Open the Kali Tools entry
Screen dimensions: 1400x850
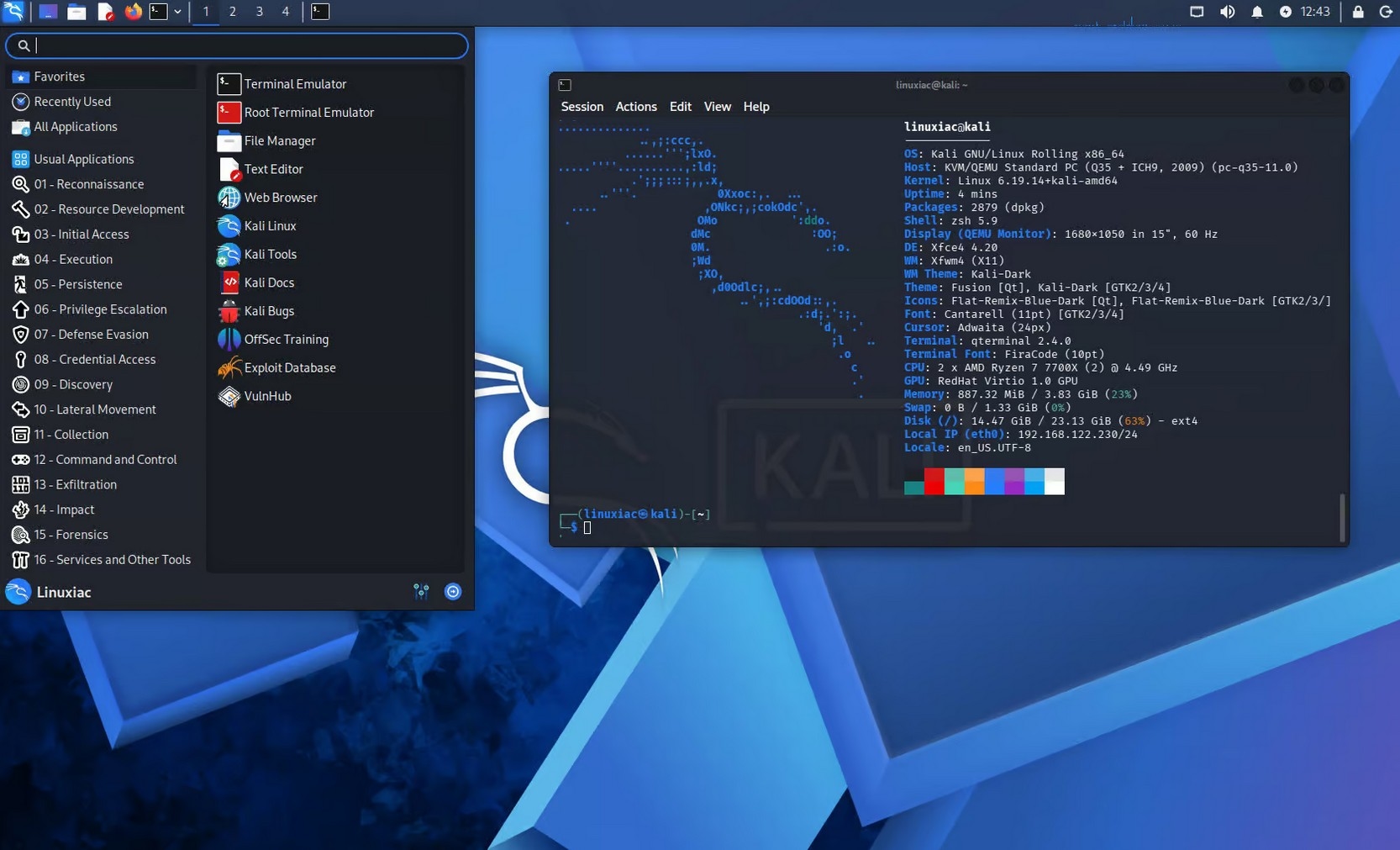337,255
